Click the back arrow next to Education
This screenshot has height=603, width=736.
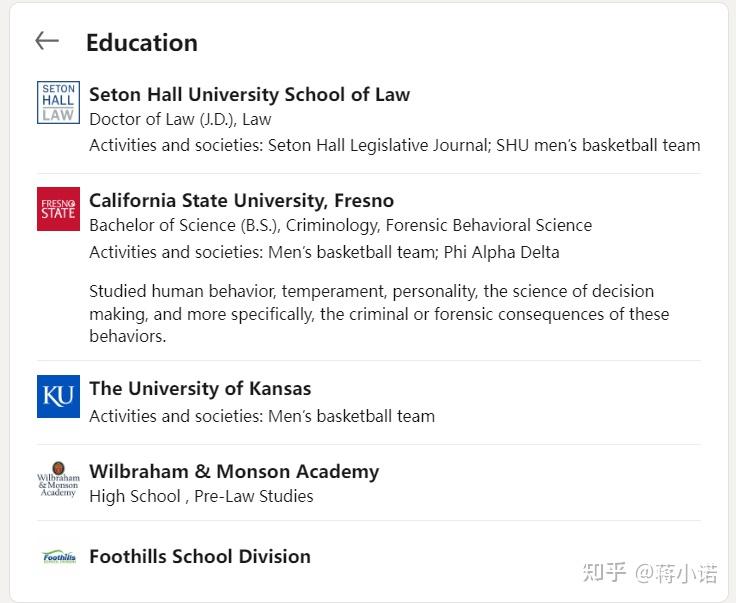point(46,41)
